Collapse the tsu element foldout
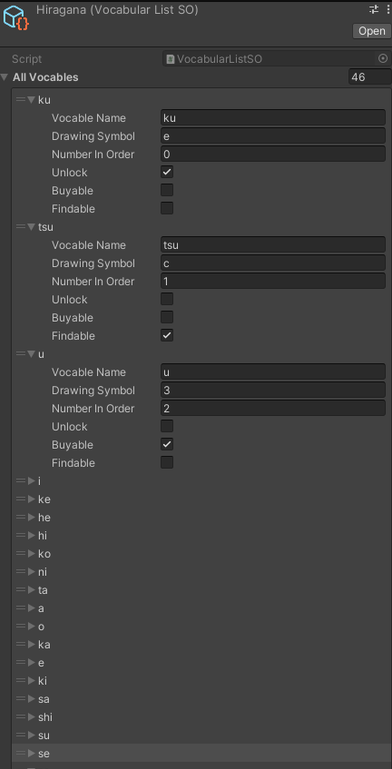 click(31, 227)
